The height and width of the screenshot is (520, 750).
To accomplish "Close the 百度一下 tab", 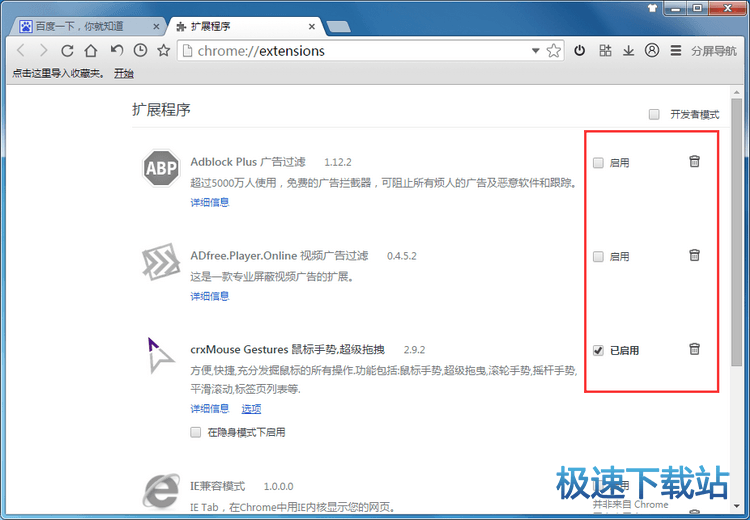I will pyautogui.click(x=156, y=27).
